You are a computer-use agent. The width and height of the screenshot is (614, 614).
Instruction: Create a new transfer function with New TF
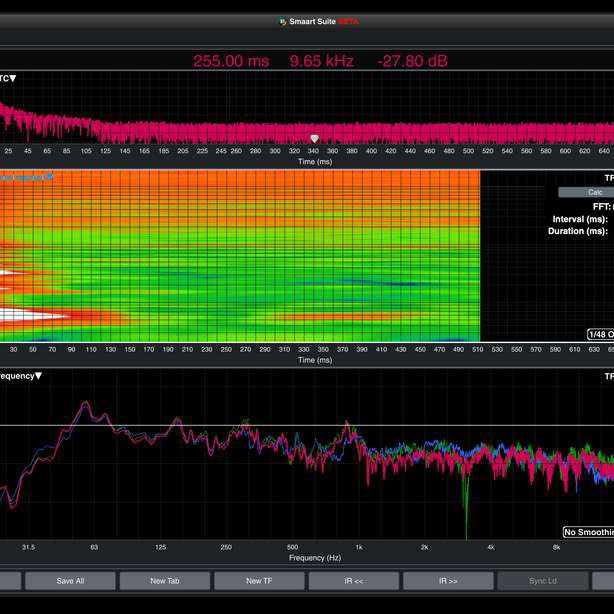(259, 580)
